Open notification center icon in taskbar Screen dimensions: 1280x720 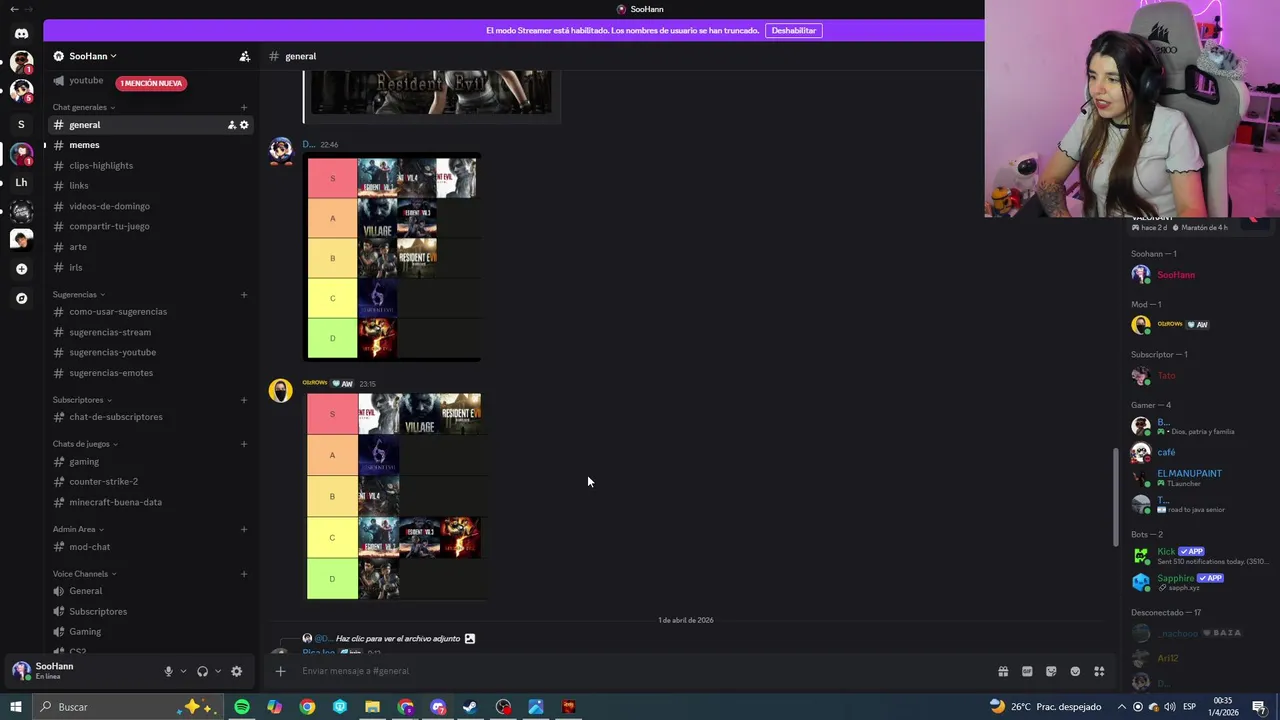click(x=1259, y=707)
